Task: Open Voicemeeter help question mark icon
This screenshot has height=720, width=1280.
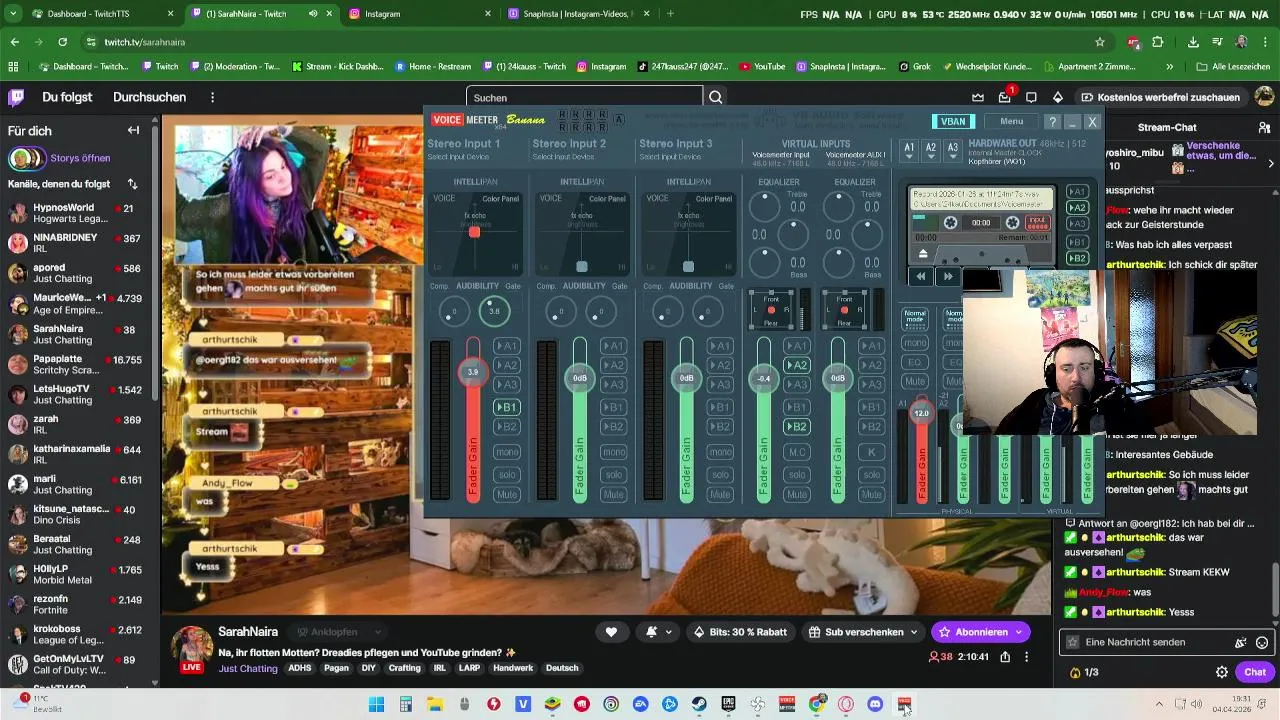Action: click(x=1052, y=122)
